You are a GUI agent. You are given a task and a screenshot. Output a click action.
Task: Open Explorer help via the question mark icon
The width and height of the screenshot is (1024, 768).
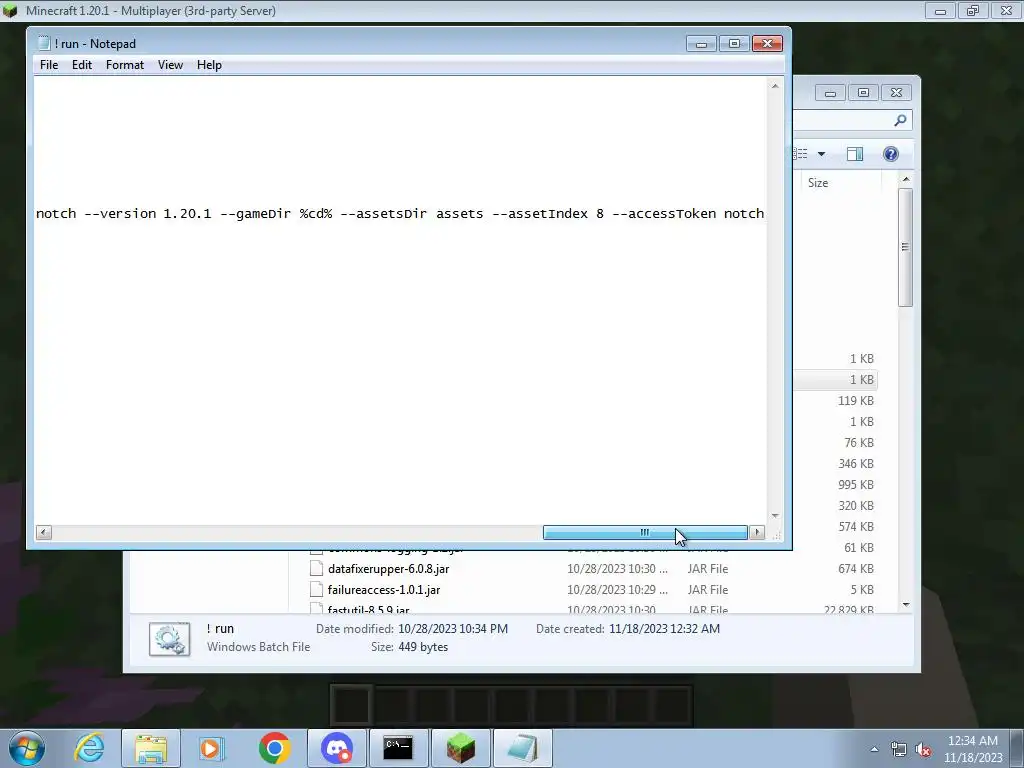tap(891, 154)
